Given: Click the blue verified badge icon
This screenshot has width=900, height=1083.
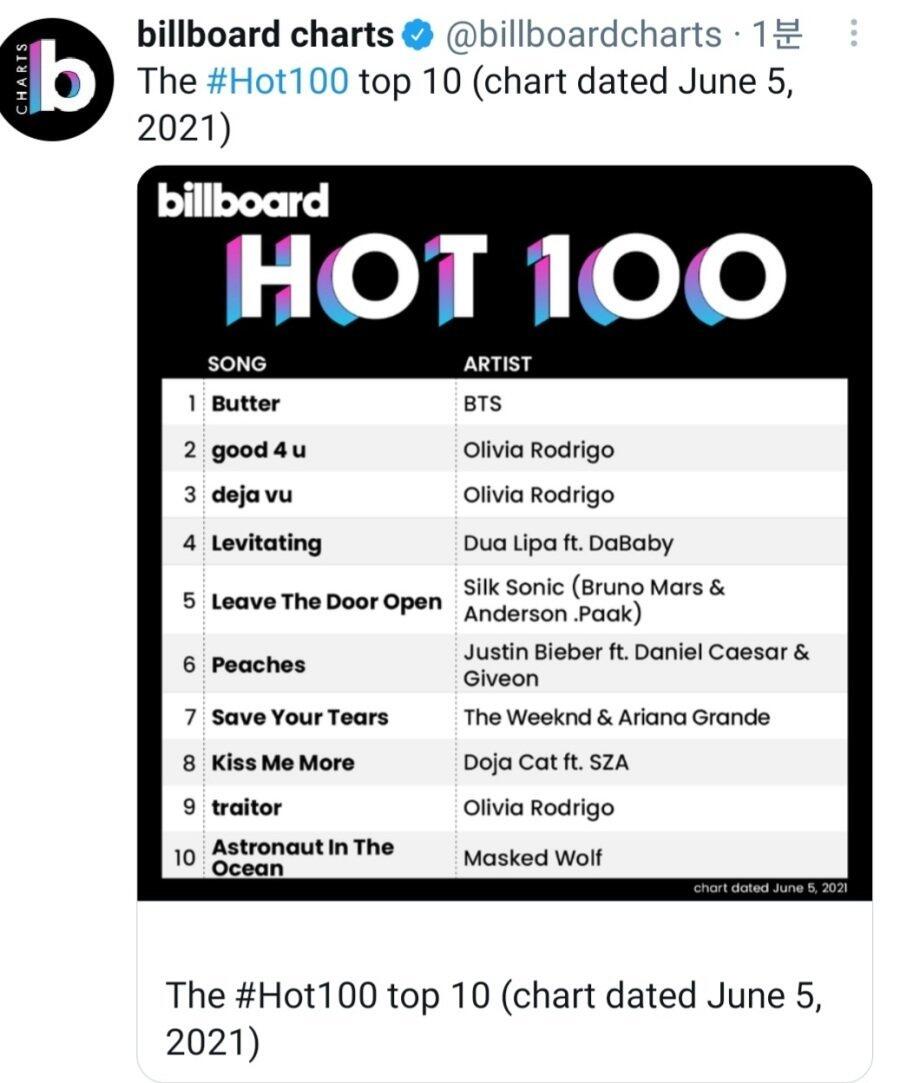Looking at the screenshot, I should point(418,36).
